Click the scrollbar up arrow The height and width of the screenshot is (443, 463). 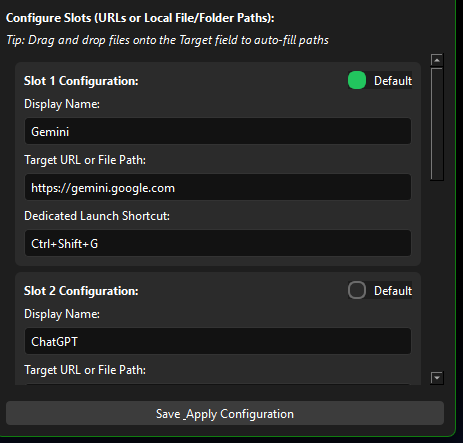pos(437,60)
